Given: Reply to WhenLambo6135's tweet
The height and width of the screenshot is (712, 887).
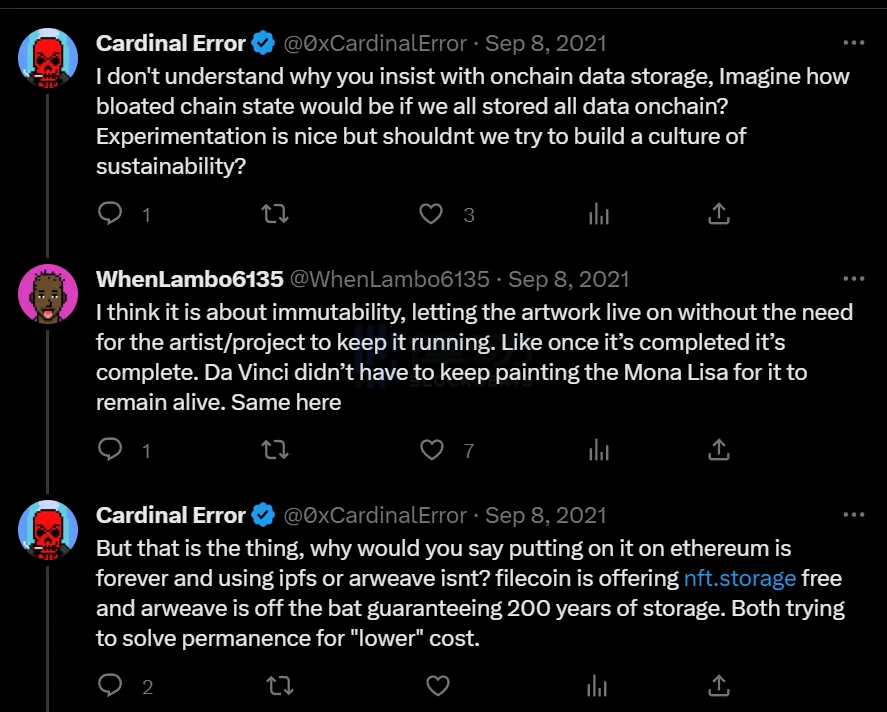Looking at the screenshot, I should (x=110, y=450).
